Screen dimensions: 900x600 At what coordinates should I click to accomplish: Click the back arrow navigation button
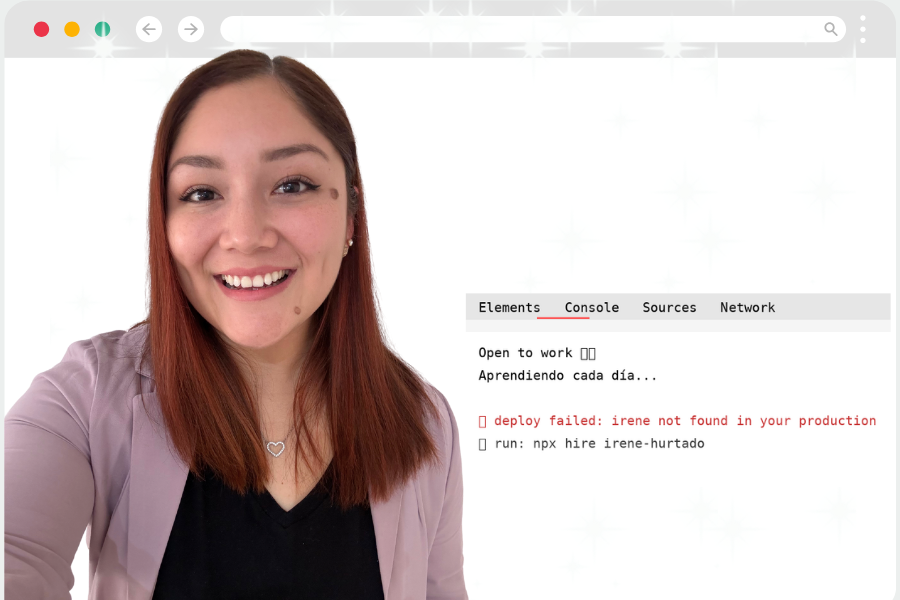(x=149, y=29)
